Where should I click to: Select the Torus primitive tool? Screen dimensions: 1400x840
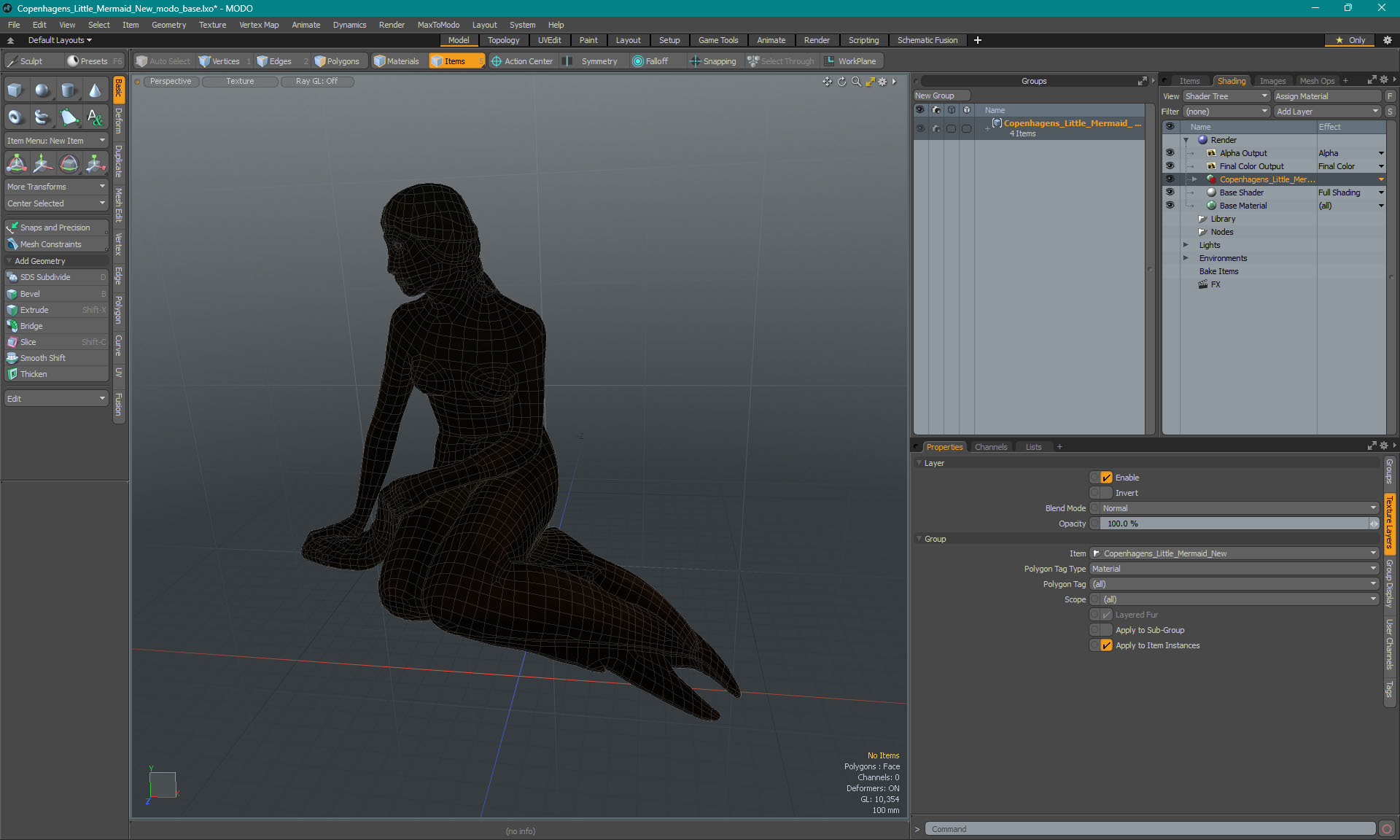pos(16,117)
